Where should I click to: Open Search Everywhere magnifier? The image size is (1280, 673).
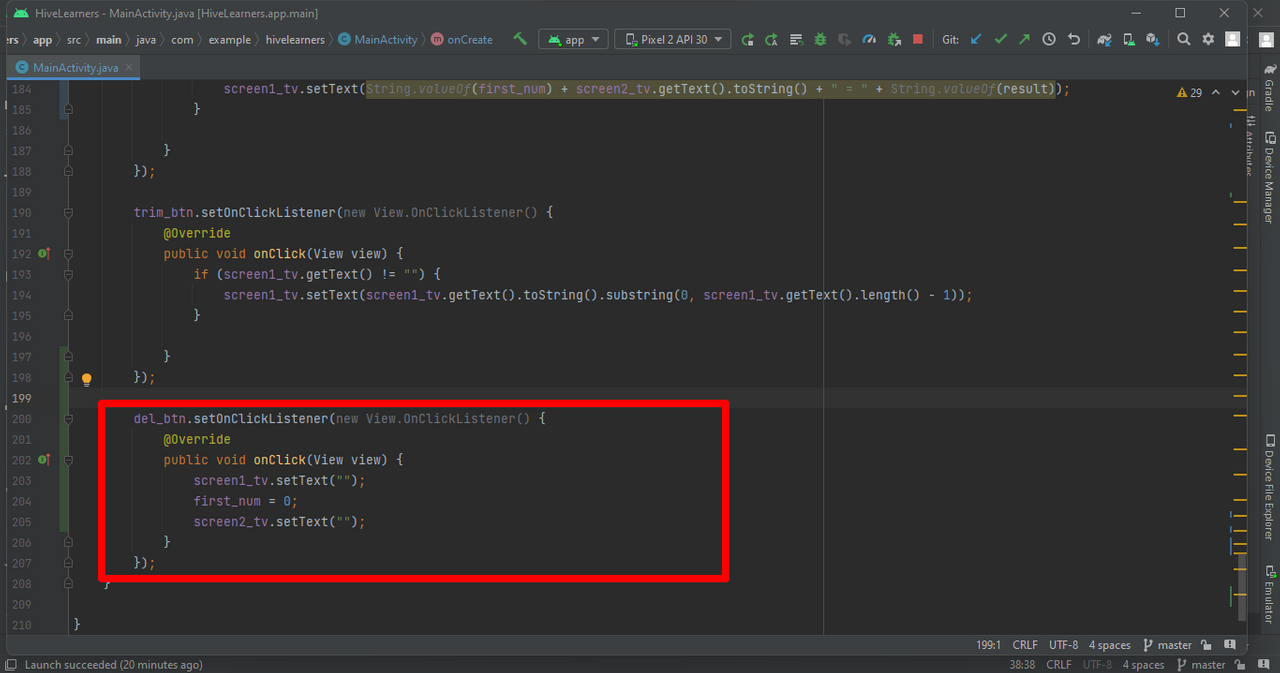point(1184,39)
